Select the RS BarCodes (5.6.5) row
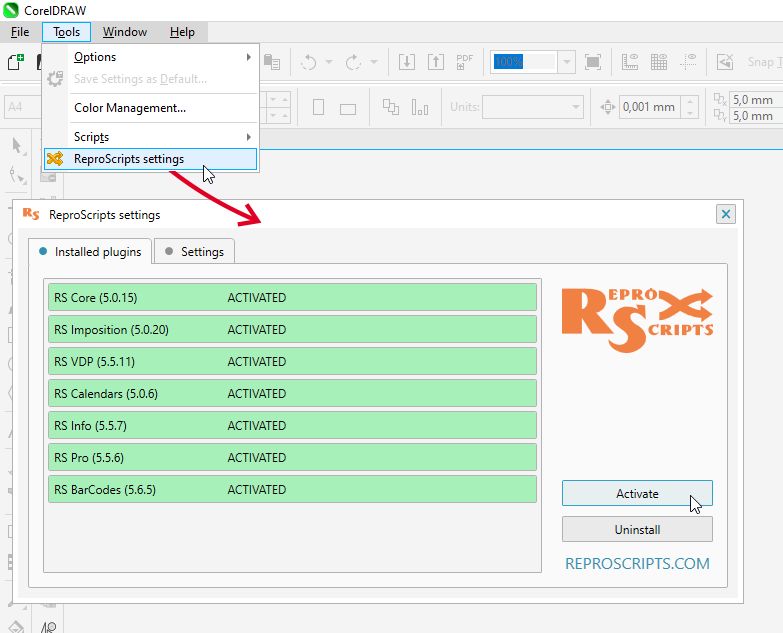783x633 pixels. click(x=292, y=489)
